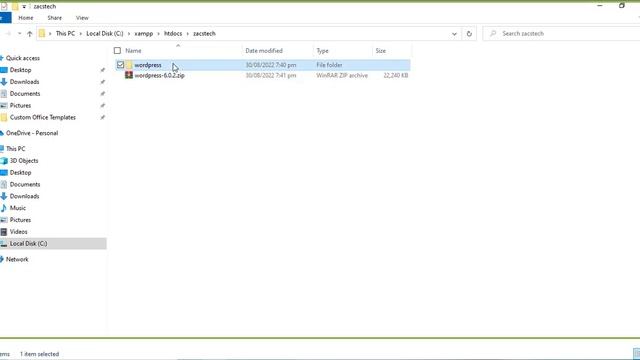Select This PC in navigation pane
This screenshot has height=360, width=640.
click(16, 149)
